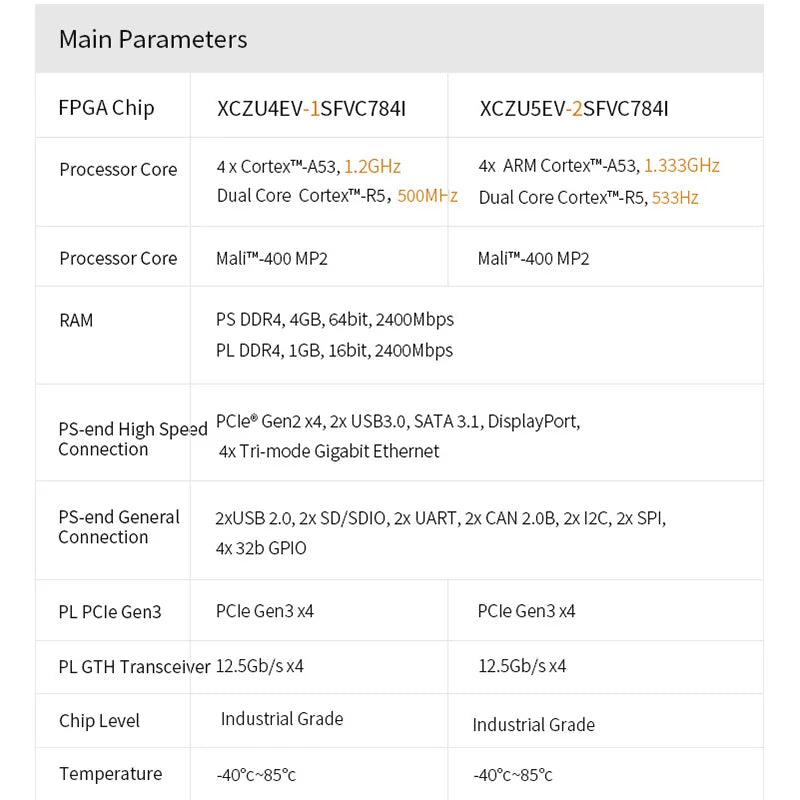This screenshot has width=800, height=800.
Task: Click the PS-end High Speed Connection label
Action: pos(132,439)
